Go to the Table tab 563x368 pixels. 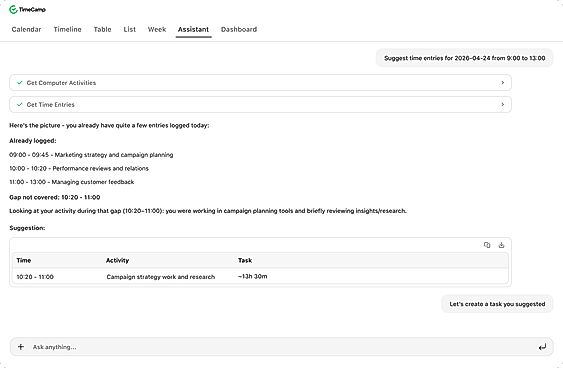coord(102,29)
